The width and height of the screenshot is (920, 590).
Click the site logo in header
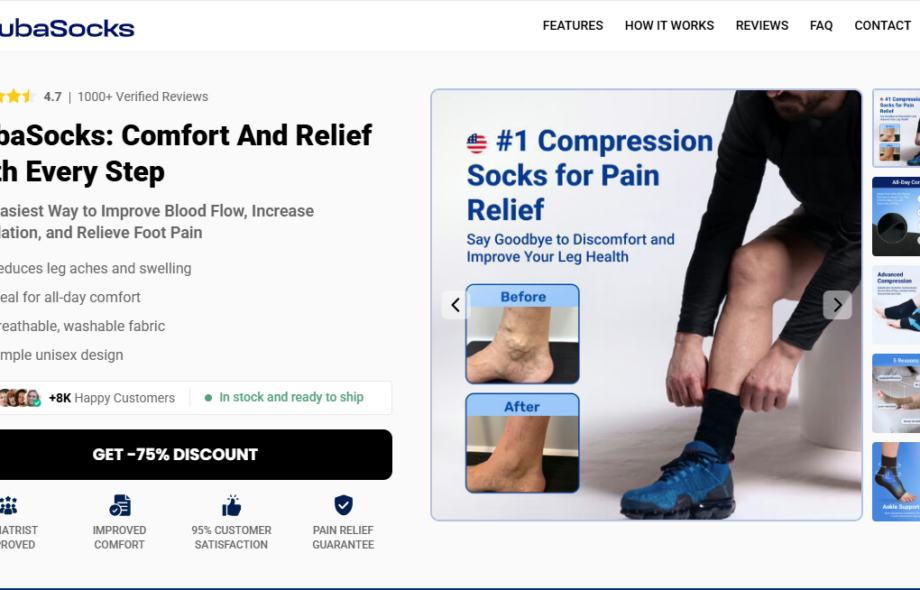(67, 28)
